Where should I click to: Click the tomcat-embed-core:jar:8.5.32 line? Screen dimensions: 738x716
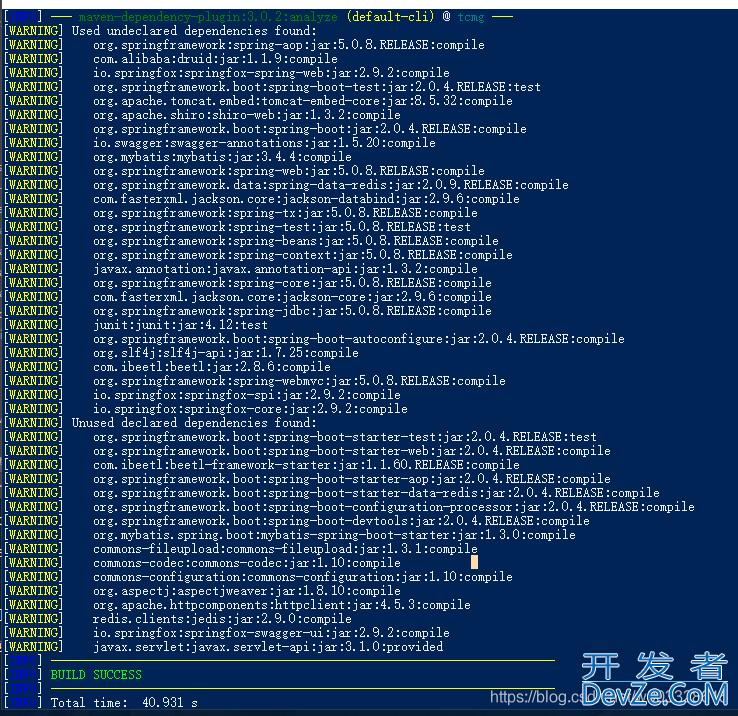pyautogui.click(x=303, y=101)
